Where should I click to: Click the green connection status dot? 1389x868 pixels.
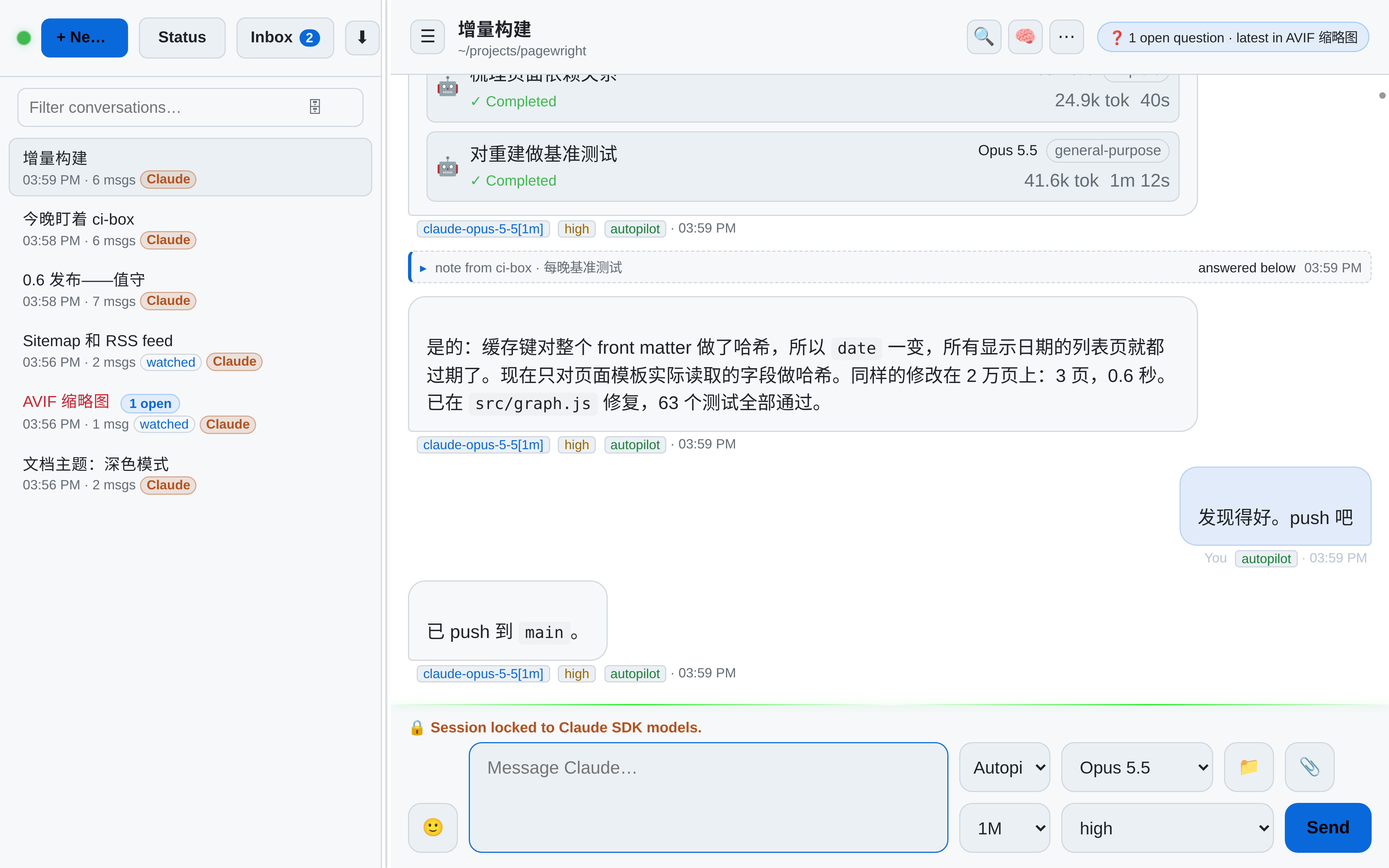click(x=24, y=38)
